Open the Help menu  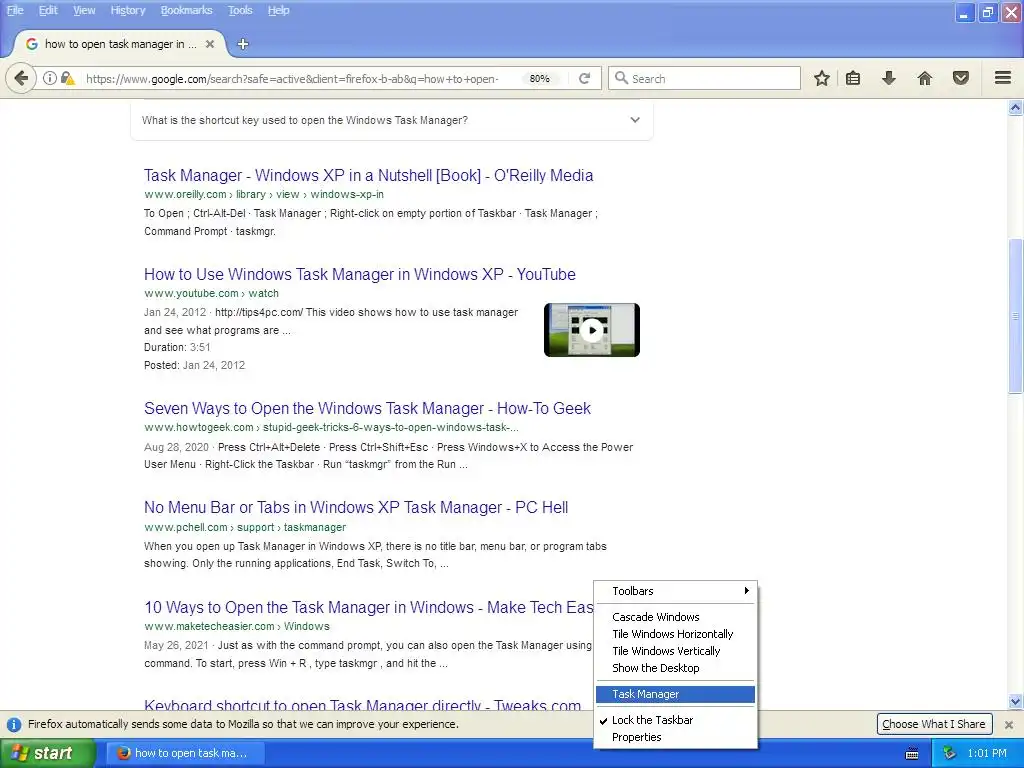[x=279, y=10]
